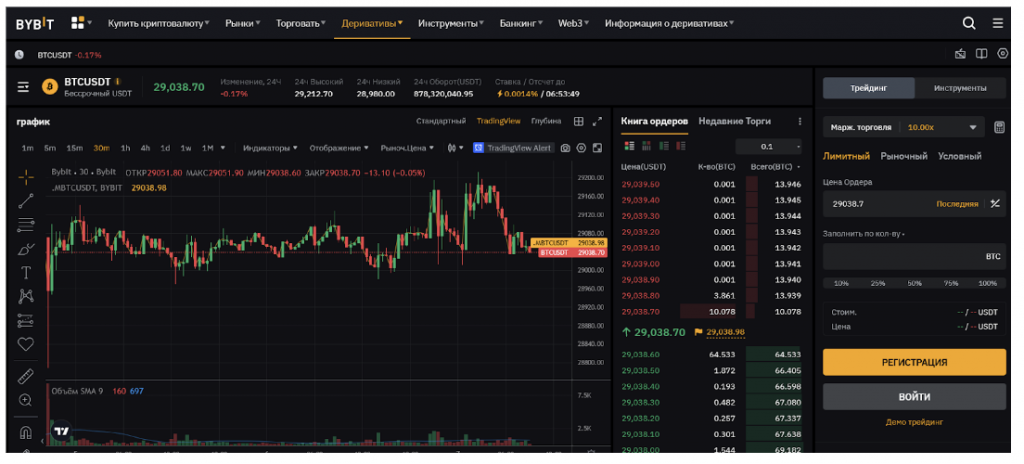Switch to Недавние Торги tab
1024x464 pixels.
click(x=734, y=122)
